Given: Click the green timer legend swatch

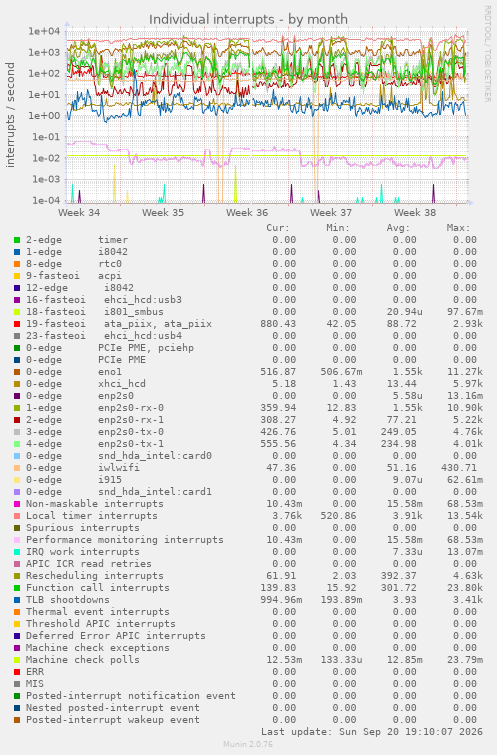Looking at the screenshot, I should coord(17,240).
